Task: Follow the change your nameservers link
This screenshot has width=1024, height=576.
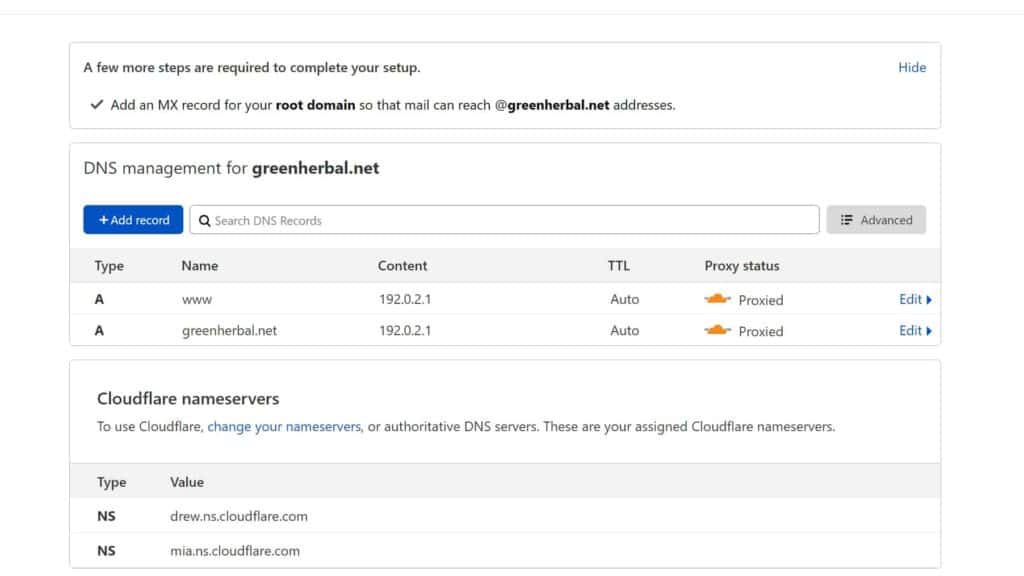Action: pyautogui.click(x=284, y=426)
